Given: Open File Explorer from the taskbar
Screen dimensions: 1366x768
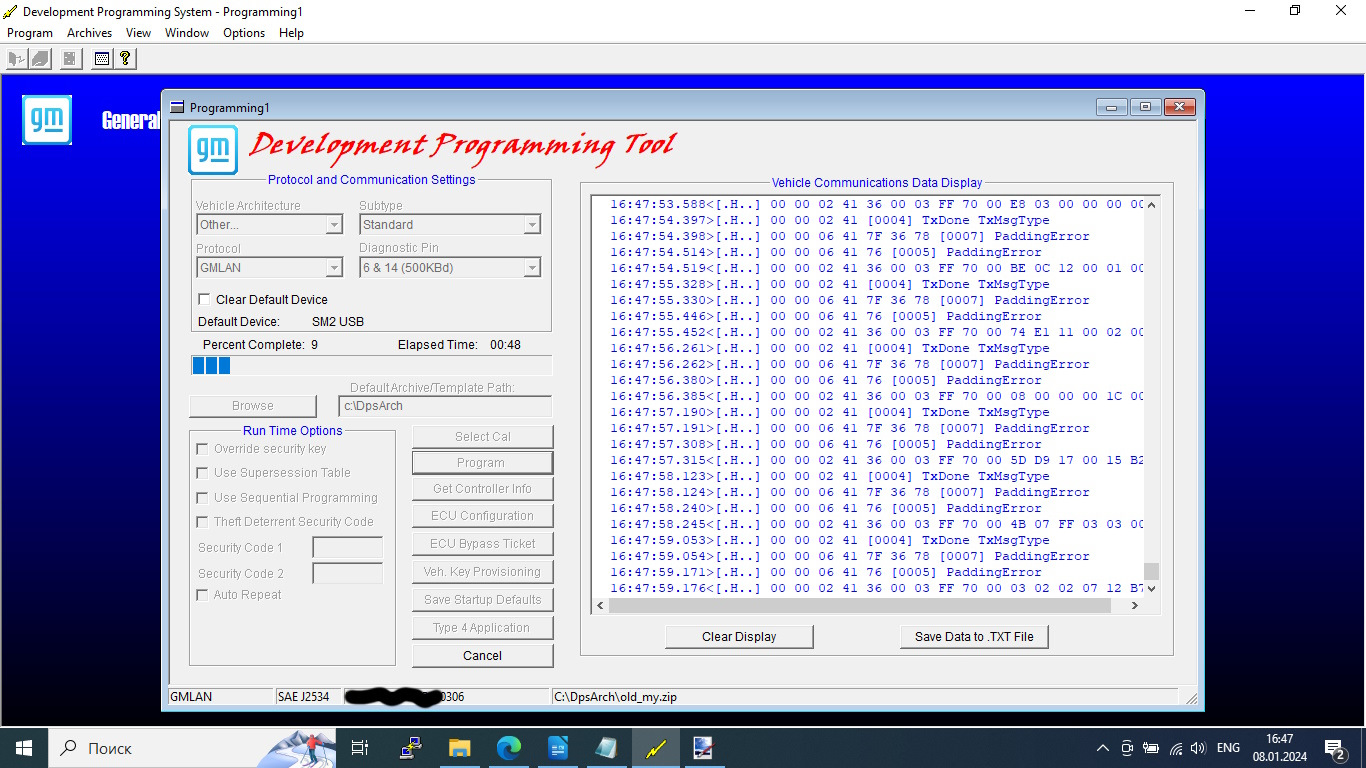Looking at the screenshot, I should click(459, 748).
